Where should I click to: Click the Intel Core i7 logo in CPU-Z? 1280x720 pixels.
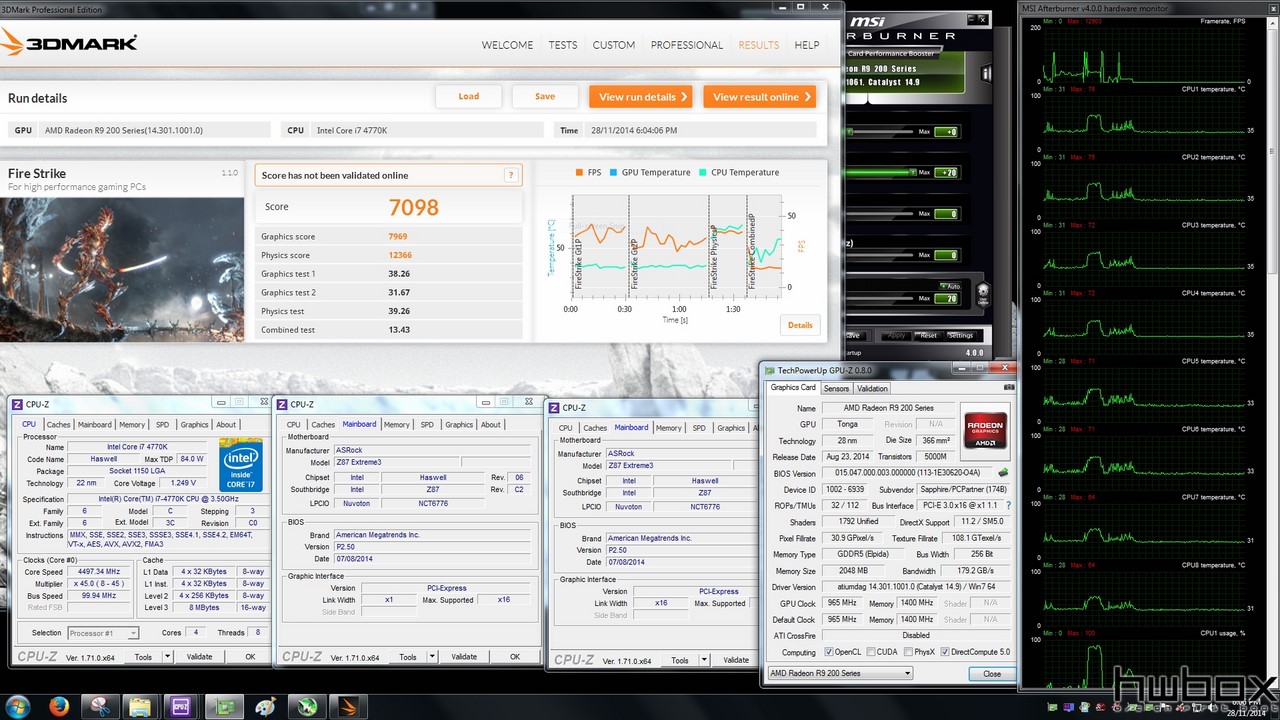pos(241,464)
